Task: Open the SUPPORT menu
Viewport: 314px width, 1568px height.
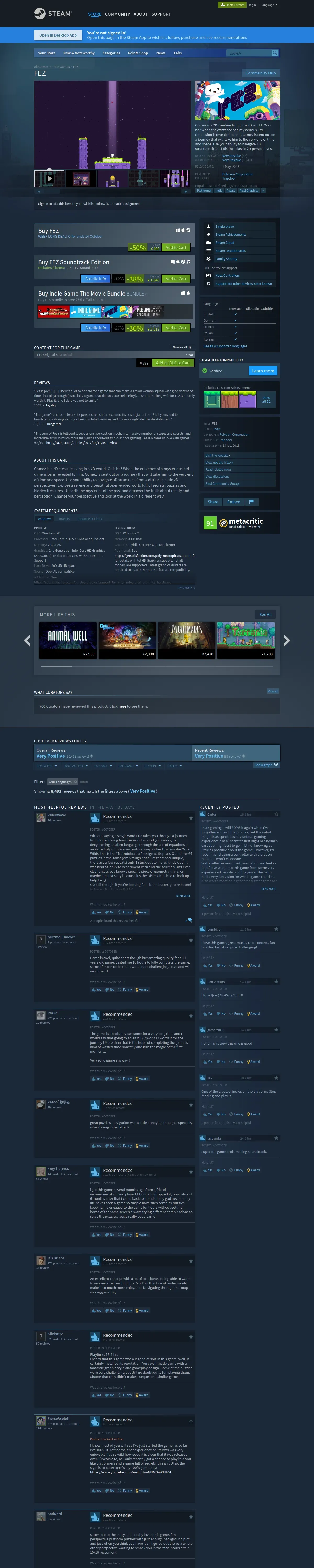Action: (161, 14)
